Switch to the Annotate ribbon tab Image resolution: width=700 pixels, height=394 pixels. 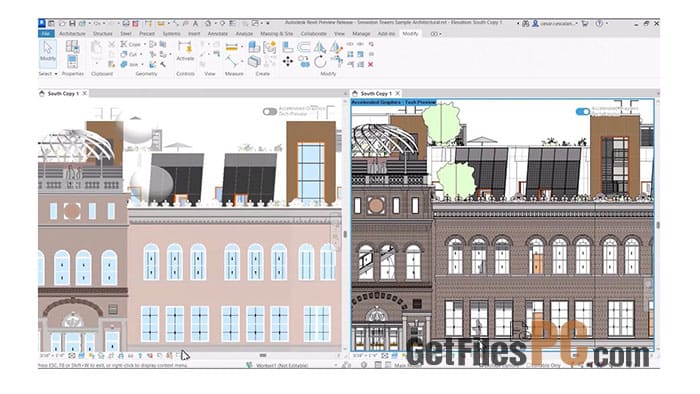coord(217,34)
